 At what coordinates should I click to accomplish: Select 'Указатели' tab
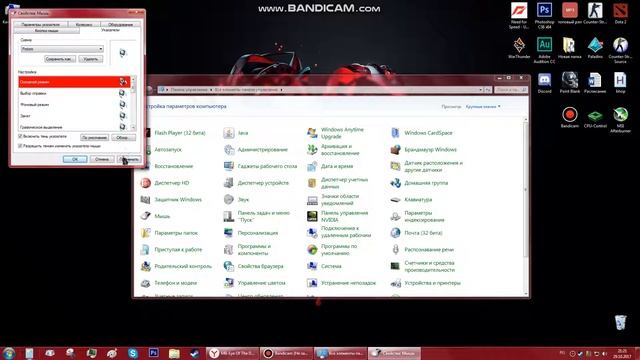(x=110, y=30)
